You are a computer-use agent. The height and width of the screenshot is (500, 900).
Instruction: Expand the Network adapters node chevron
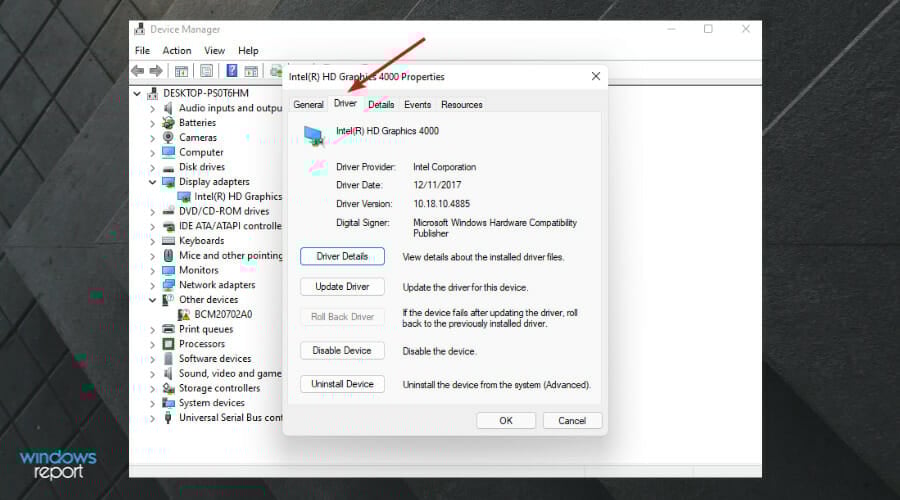[152, 285]
